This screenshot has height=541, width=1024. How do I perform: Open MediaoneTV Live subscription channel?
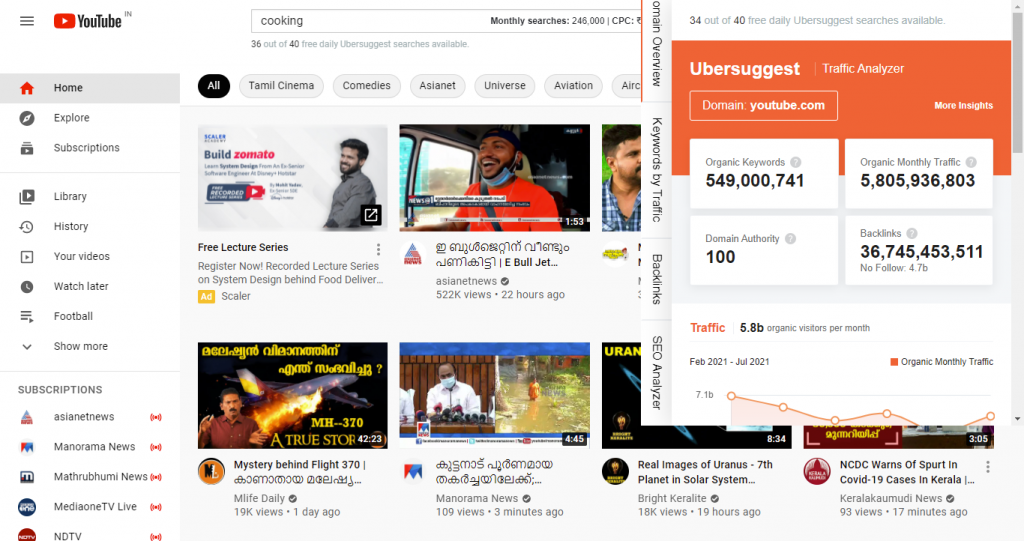(90, 508)
